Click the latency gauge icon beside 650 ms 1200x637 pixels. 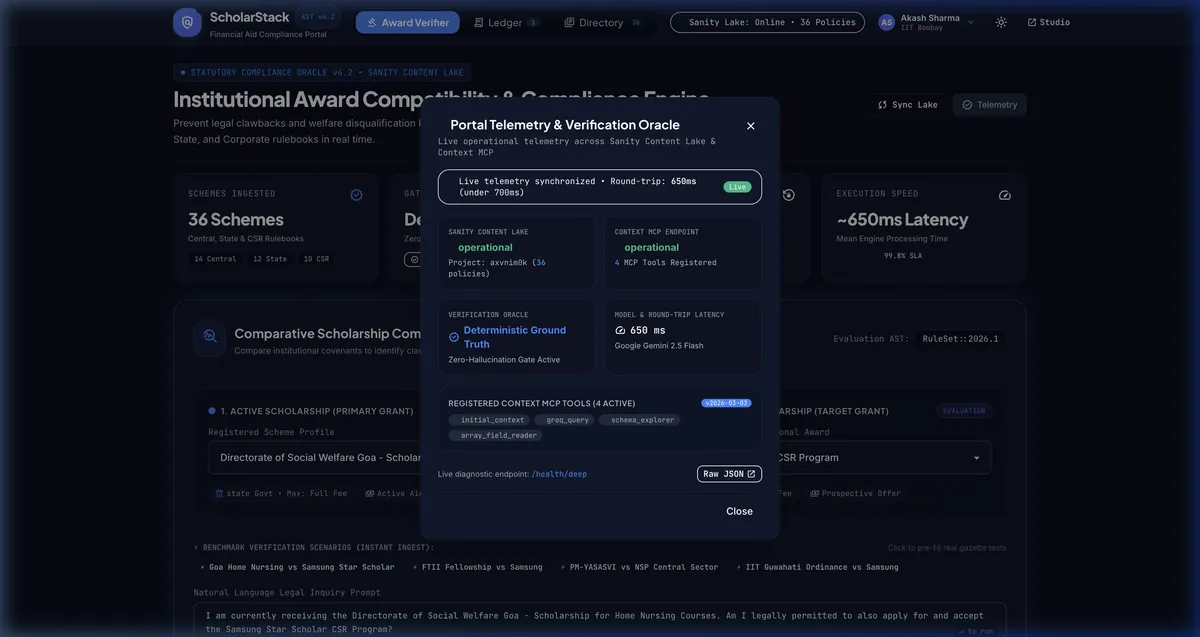point(620,330)
